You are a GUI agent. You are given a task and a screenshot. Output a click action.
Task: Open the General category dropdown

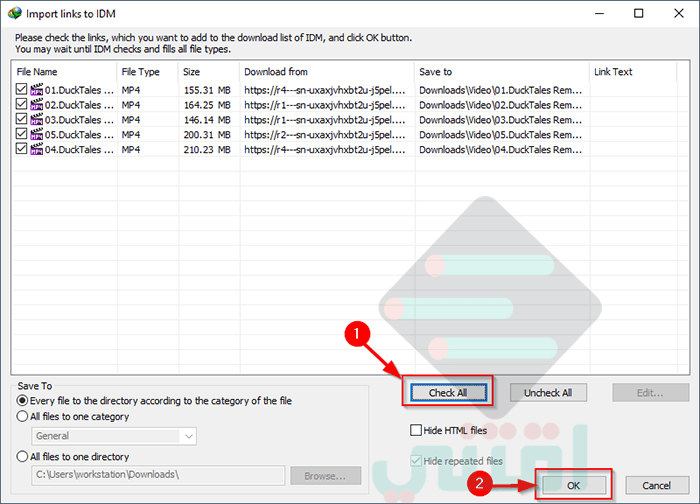[x=114, y=436]
